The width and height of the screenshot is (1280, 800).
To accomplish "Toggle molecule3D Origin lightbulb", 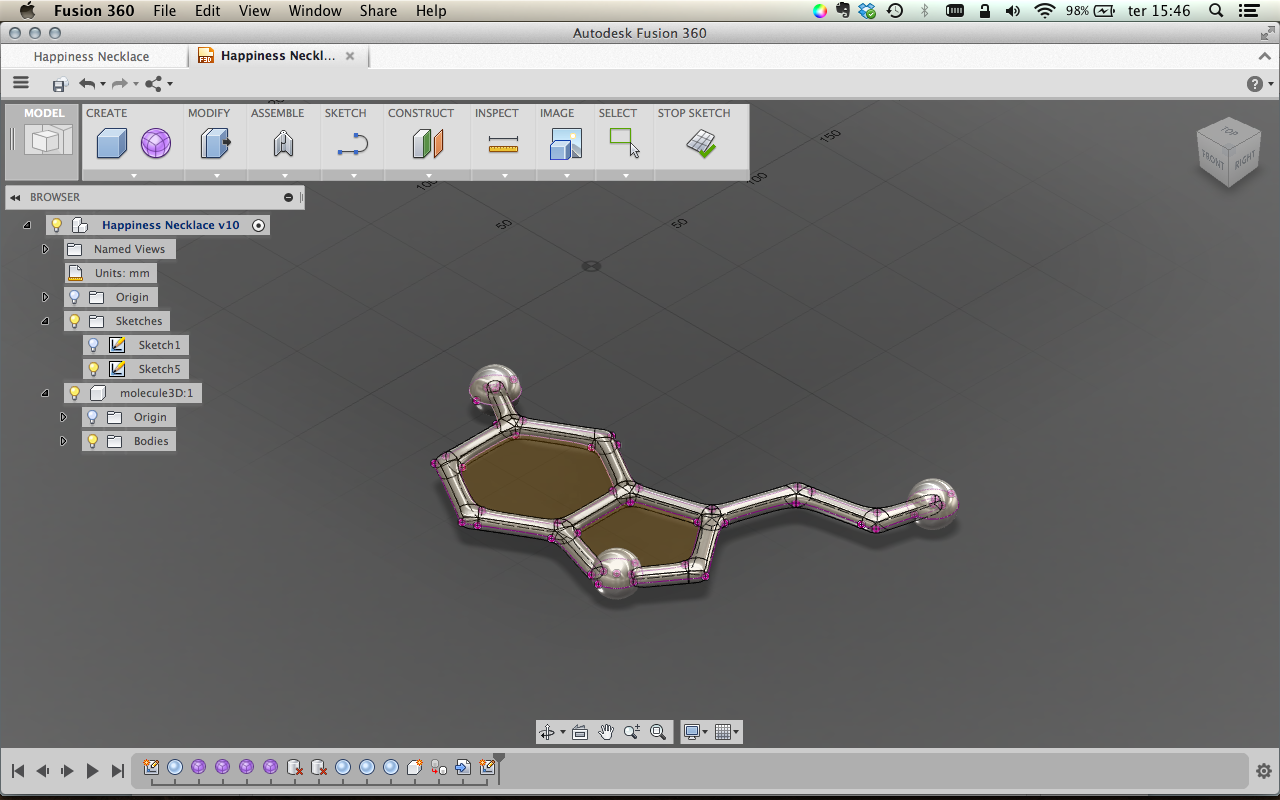I will (93, 417).
